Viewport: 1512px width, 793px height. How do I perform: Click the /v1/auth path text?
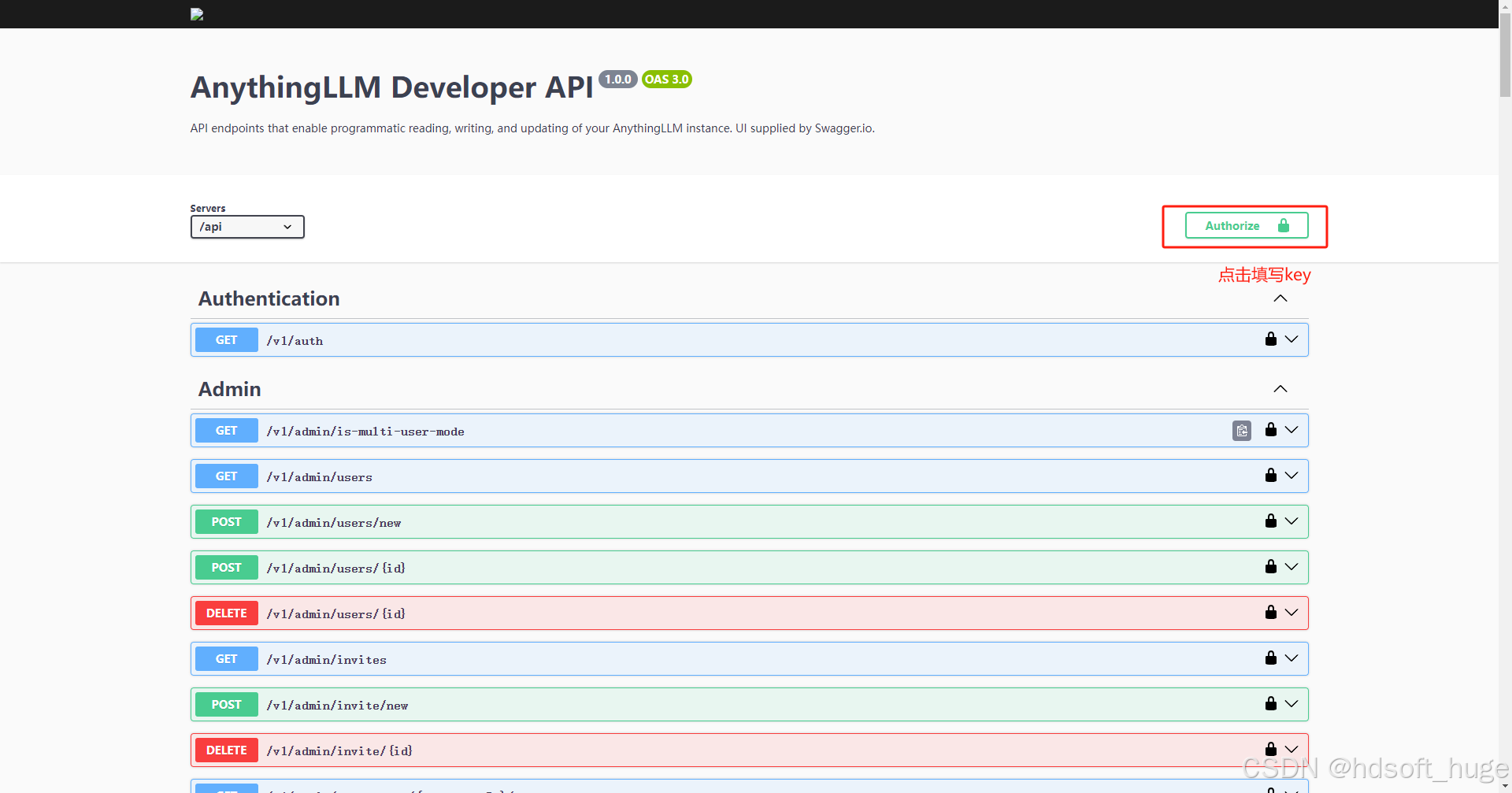295,341
